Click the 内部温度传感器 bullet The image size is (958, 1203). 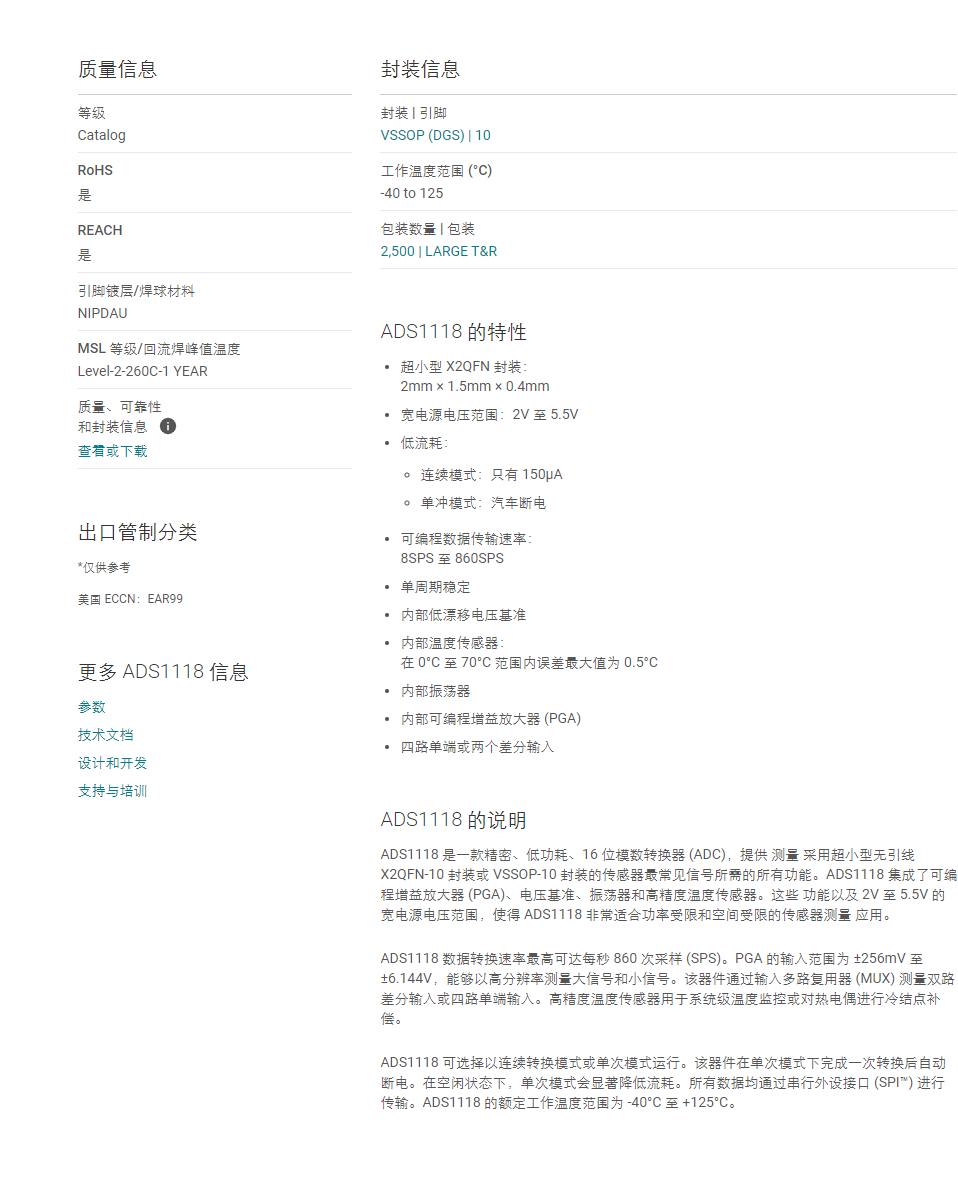(452, 643)
